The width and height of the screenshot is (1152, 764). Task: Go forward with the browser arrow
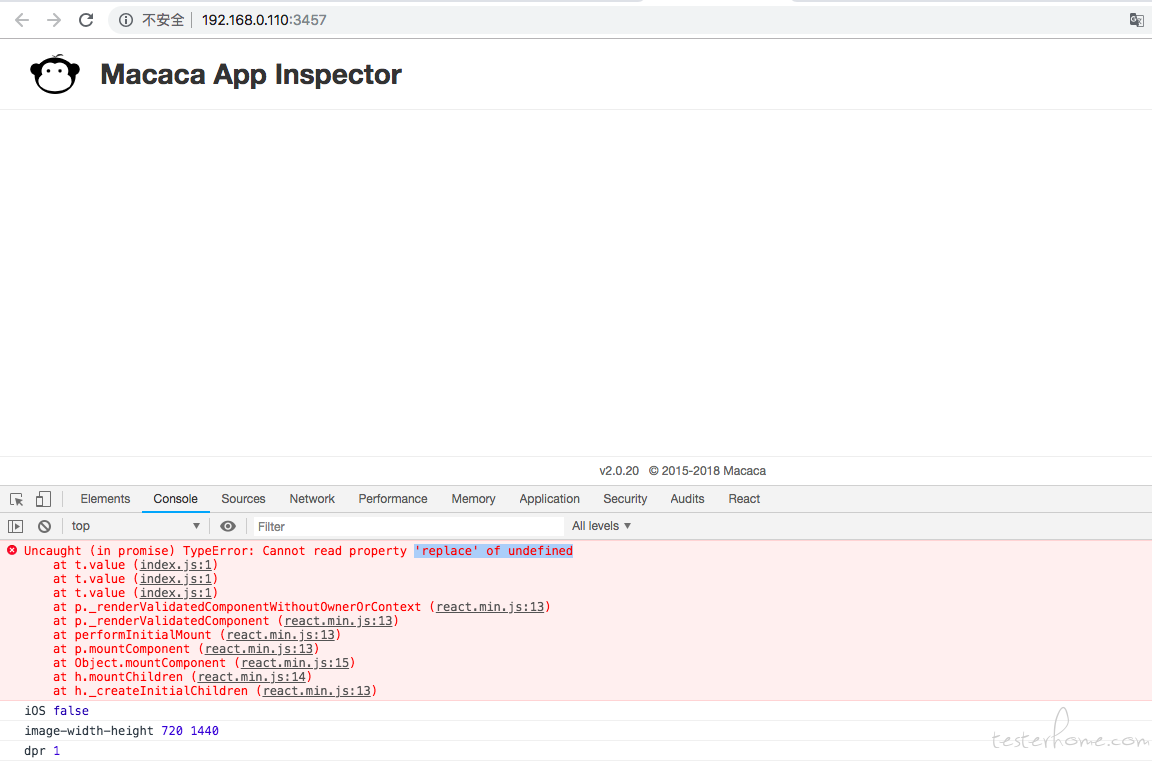(54, 20)
